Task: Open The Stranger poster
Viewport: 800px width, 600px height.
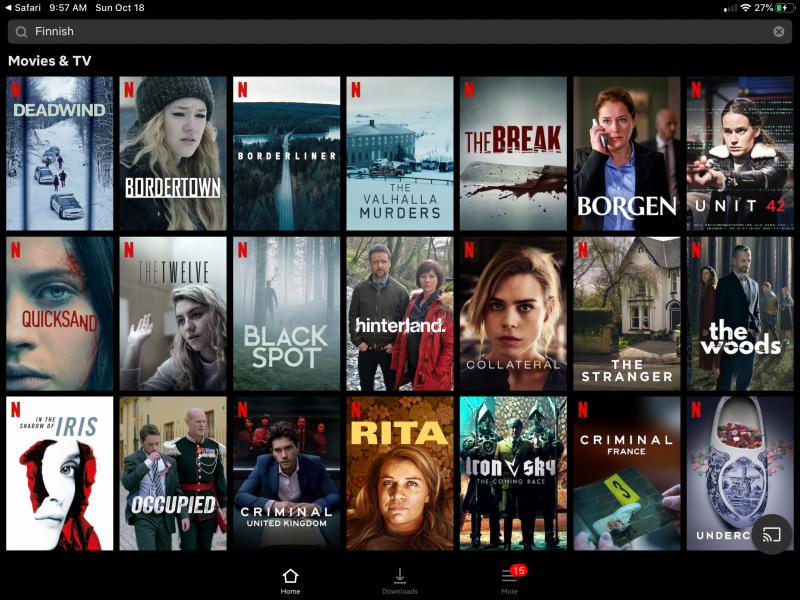Action: [x=627, y=314]
